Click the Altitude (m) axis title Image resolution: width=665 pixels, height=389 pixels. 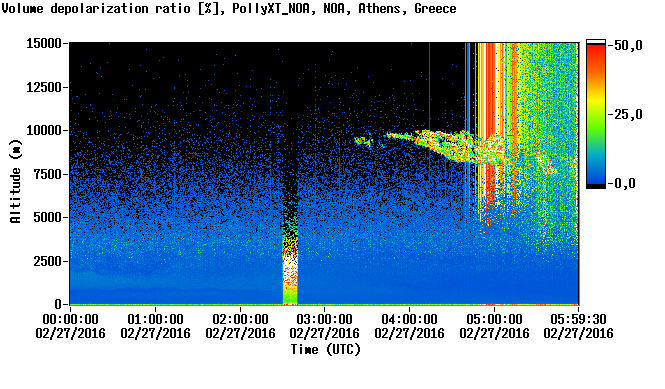(x=15, y=182)
